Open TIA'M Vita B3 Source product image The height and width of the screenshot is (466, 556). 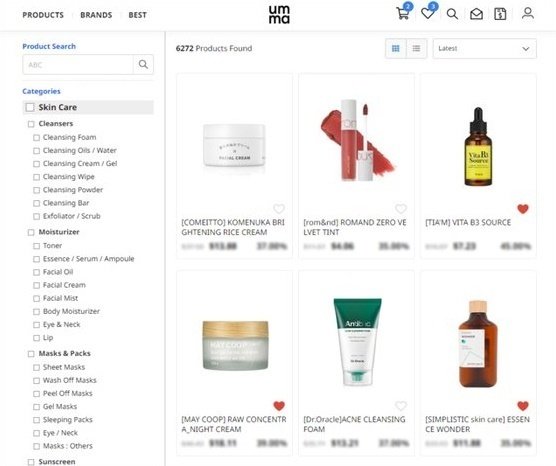478,146
